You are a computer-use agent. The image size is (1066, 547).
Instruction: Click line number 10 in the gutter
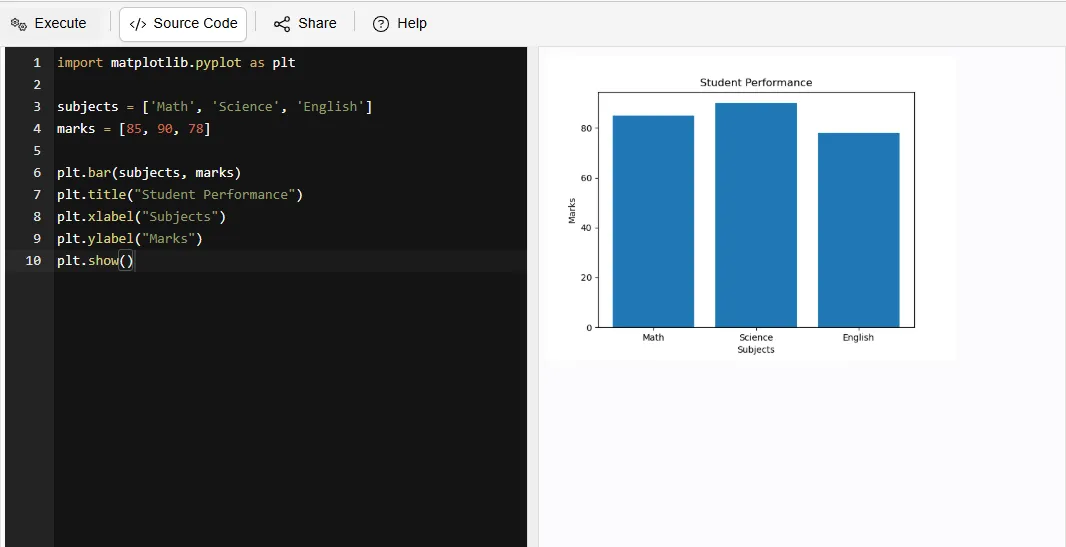click(x=33, y=260)
